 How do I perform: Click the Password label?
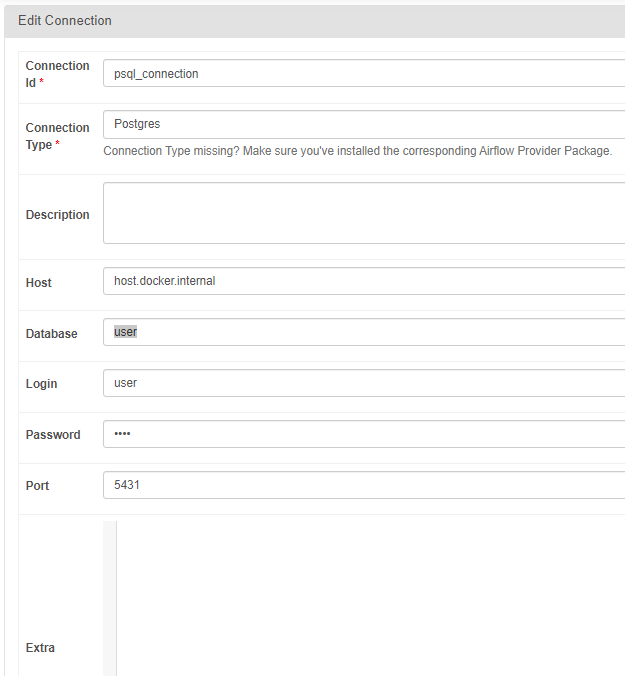(x=53, y=435)
